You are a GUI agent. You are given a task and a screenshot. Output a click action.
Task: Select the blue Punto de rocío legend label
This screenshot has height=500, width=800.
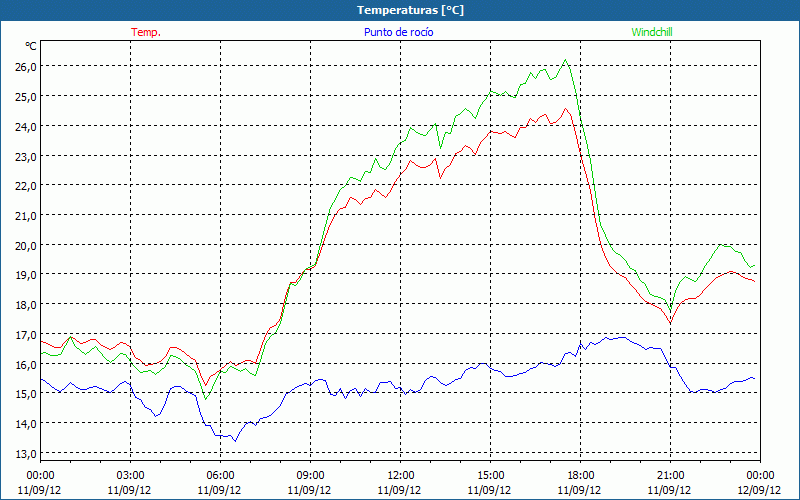pyautogui.click(x=397, y=32)
